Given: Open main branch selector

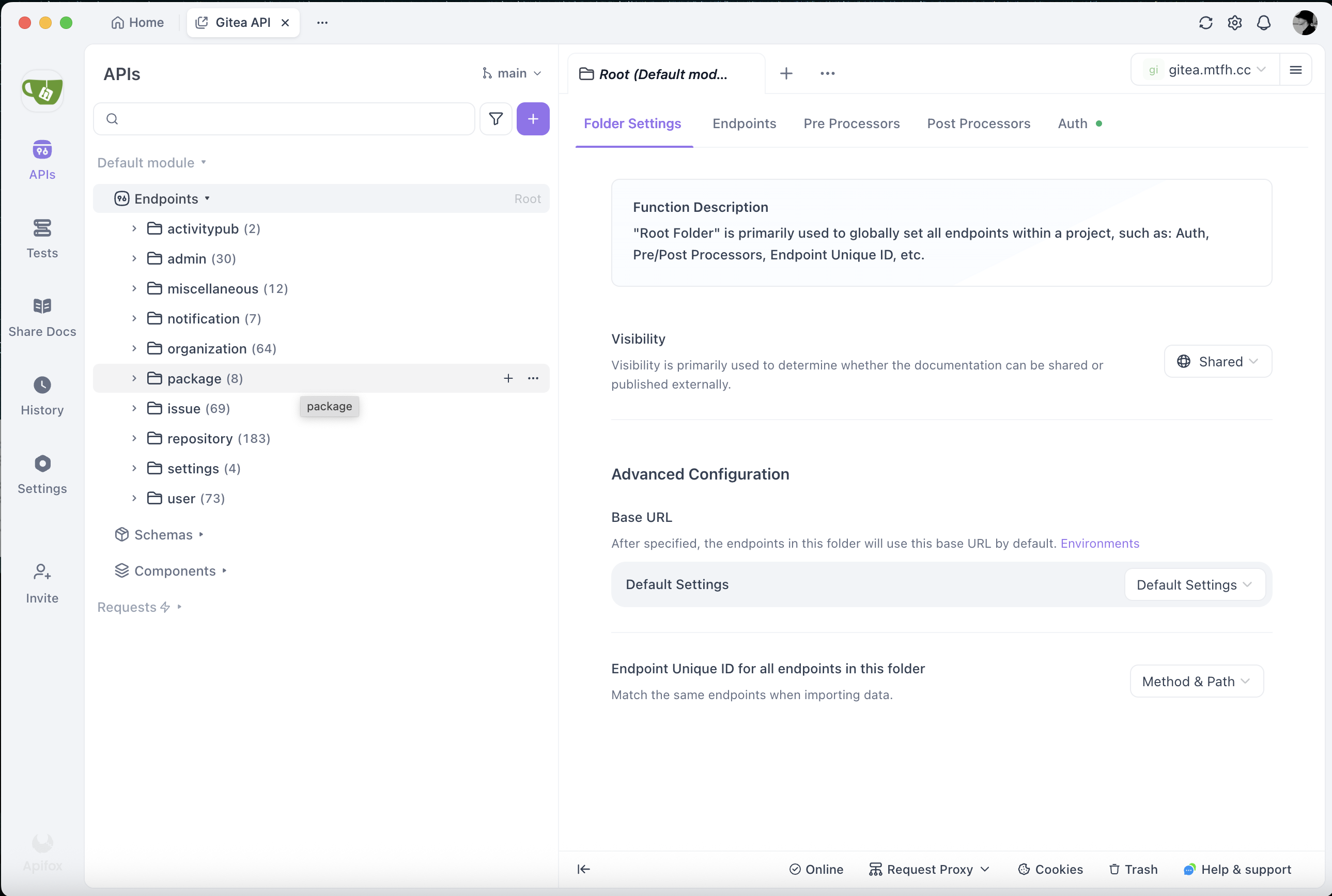Looking at the screenshot, I should (512, 73).
